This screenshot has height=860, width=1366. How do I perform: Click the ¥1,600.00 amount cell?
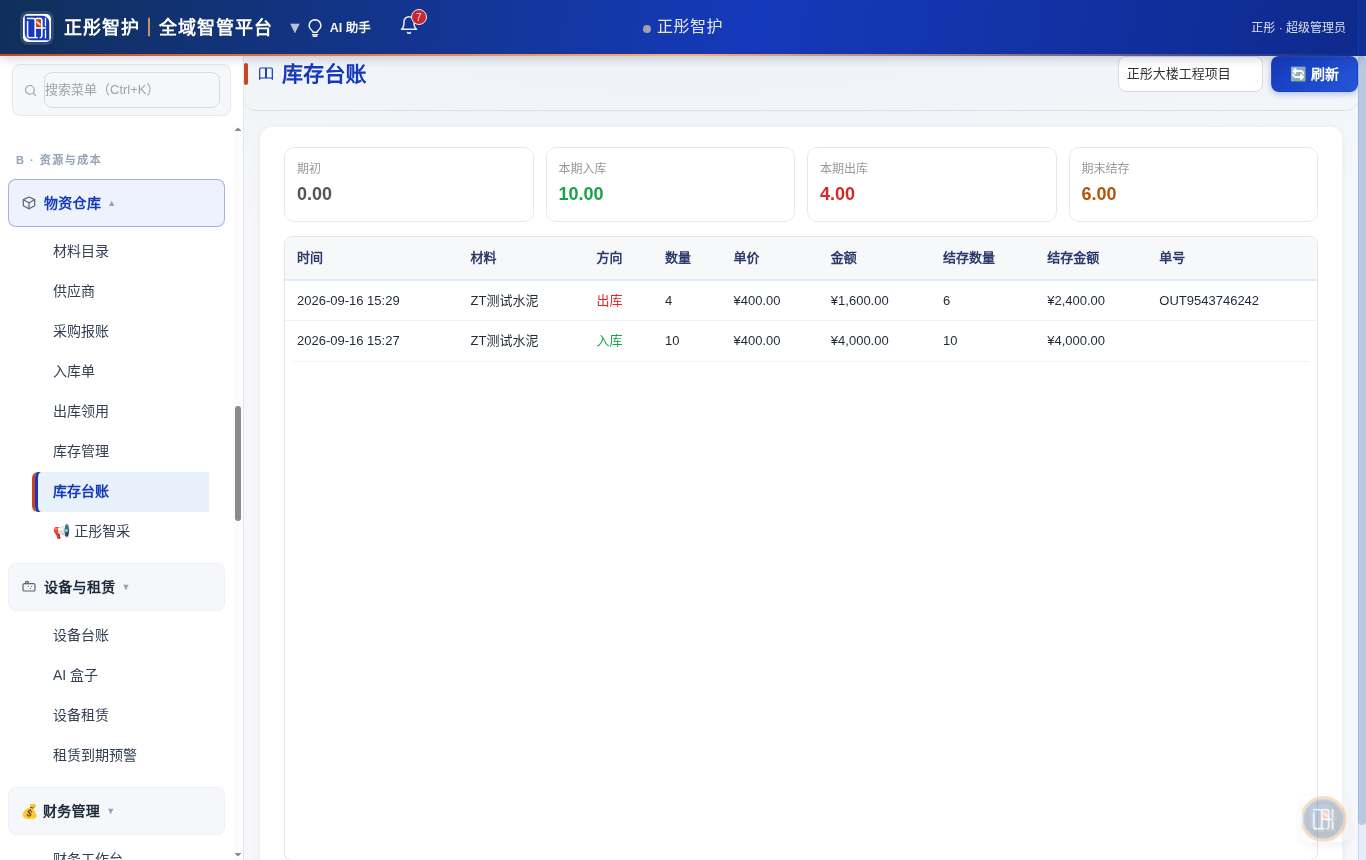tap(859, 300)
